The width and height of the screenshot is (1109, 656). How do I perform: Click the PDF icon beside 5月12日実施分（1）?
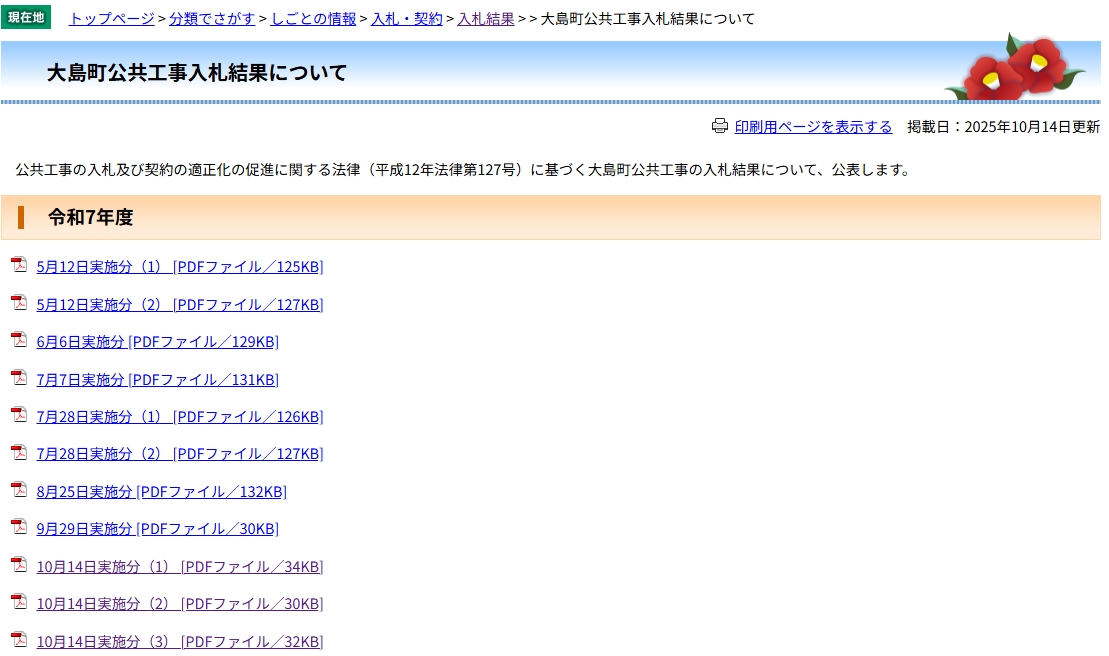[19, 265]
